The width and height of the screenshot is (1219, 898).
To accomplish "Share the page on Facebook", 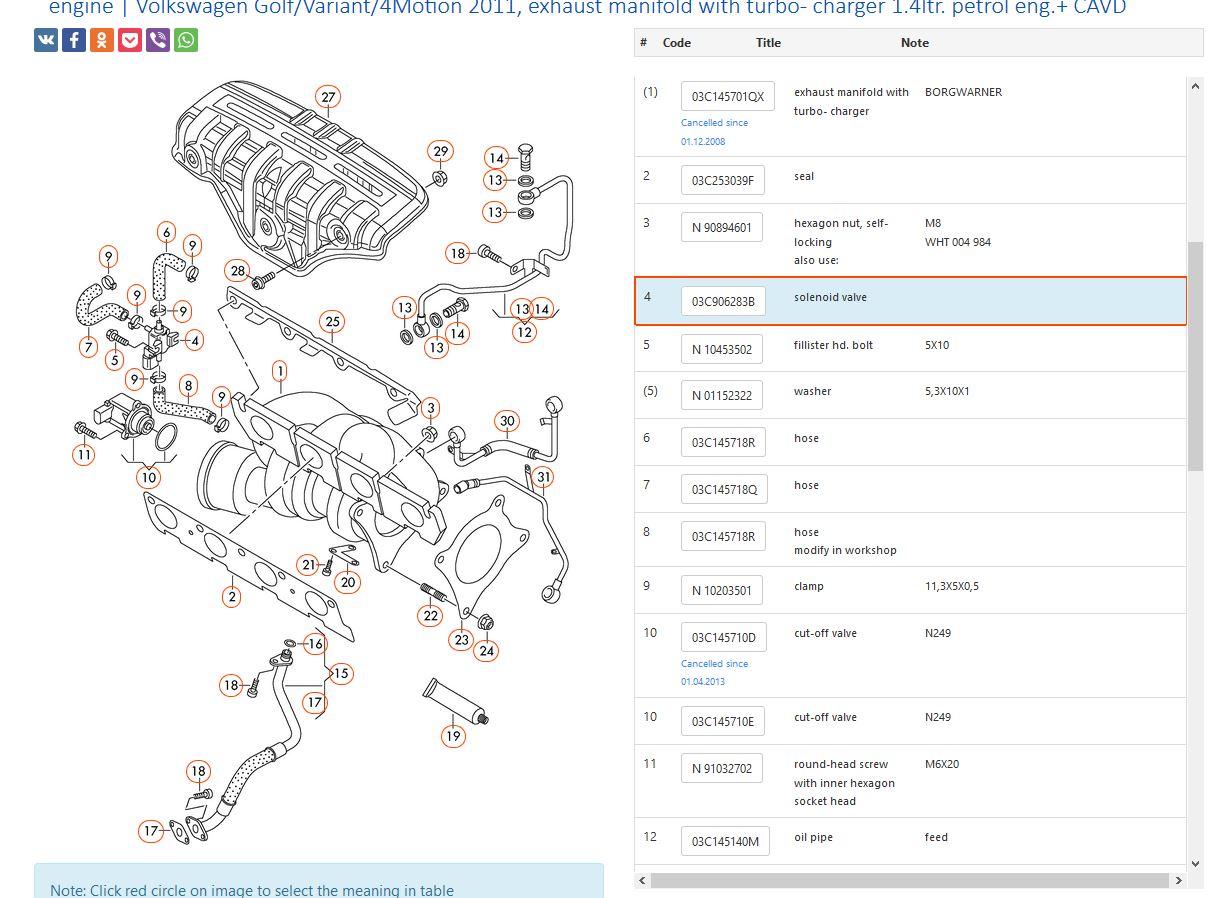I will click(x=74, y=40).
